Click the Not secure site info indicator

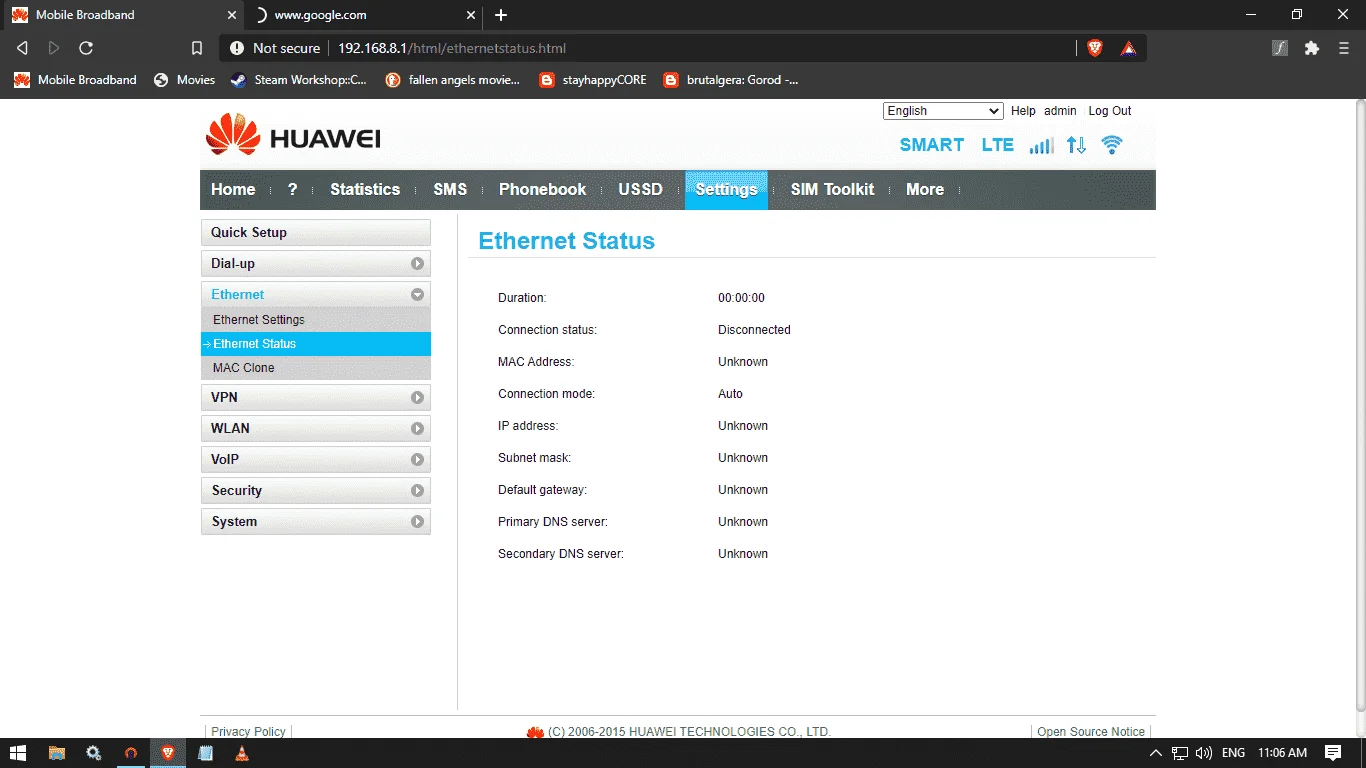pos(275,48)
